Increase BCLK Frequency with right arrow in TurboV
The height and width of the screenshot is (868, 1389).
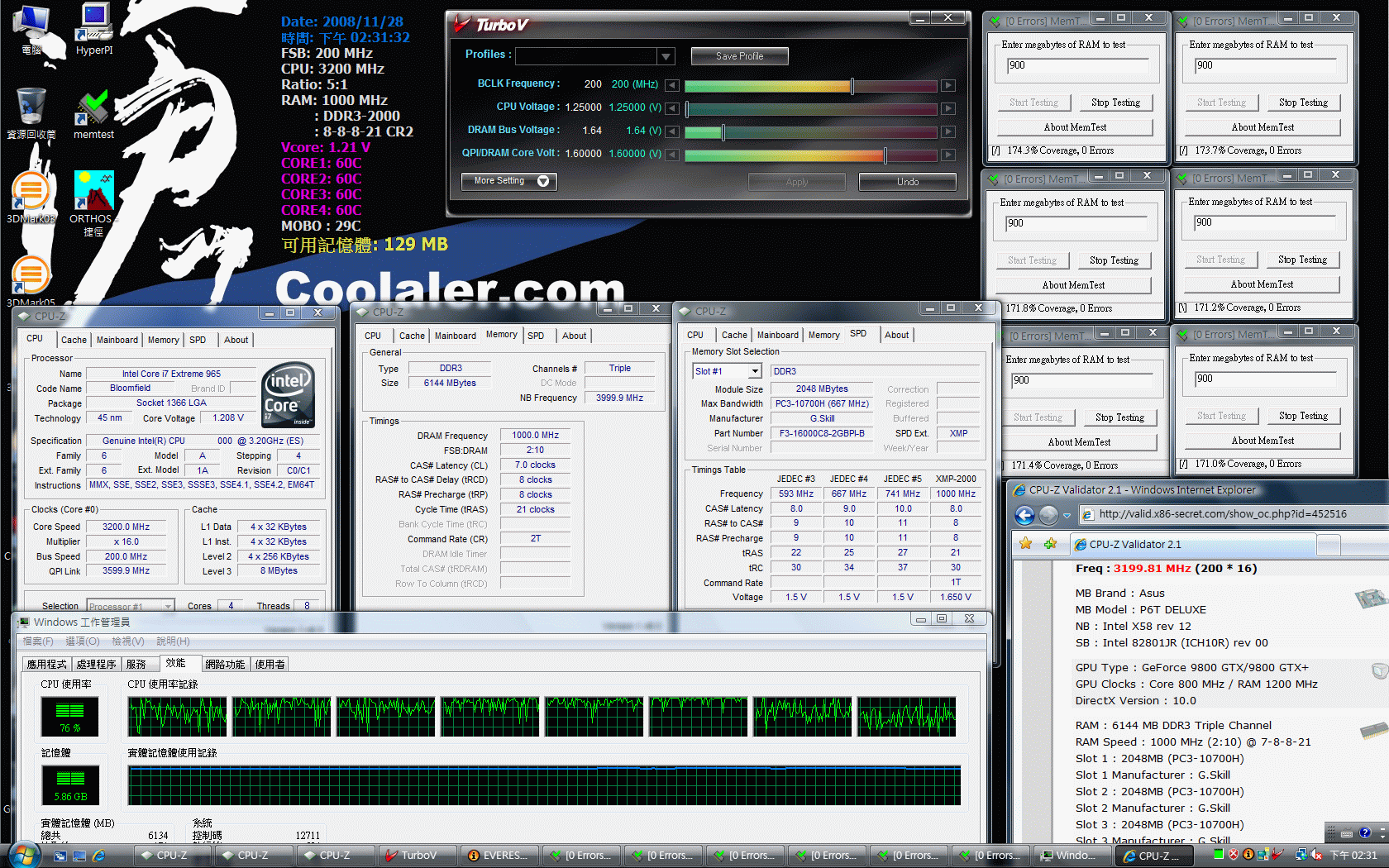[x=948, y=85]
